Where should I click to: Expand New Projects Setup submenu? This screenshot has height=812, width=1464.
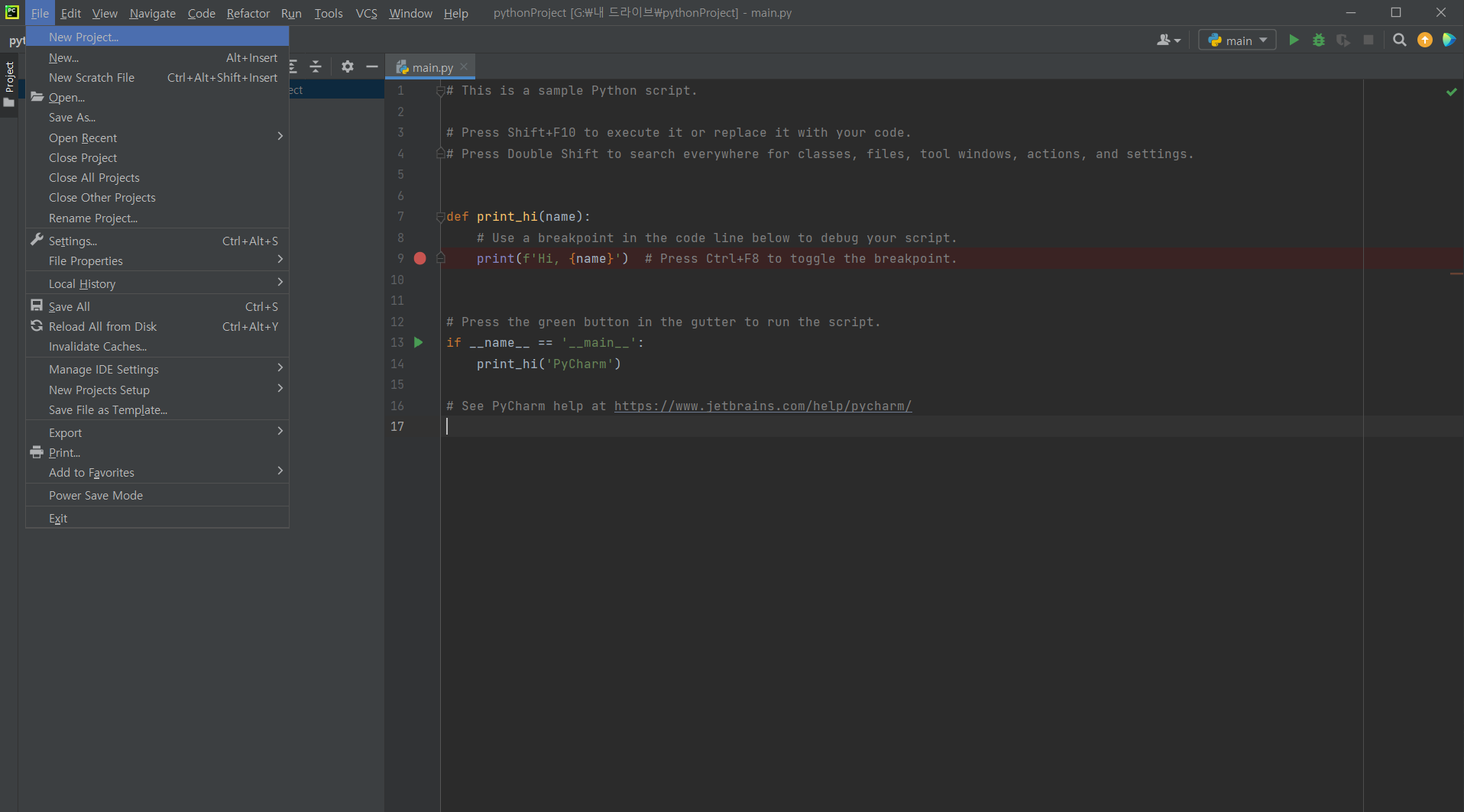click(157, 390)
